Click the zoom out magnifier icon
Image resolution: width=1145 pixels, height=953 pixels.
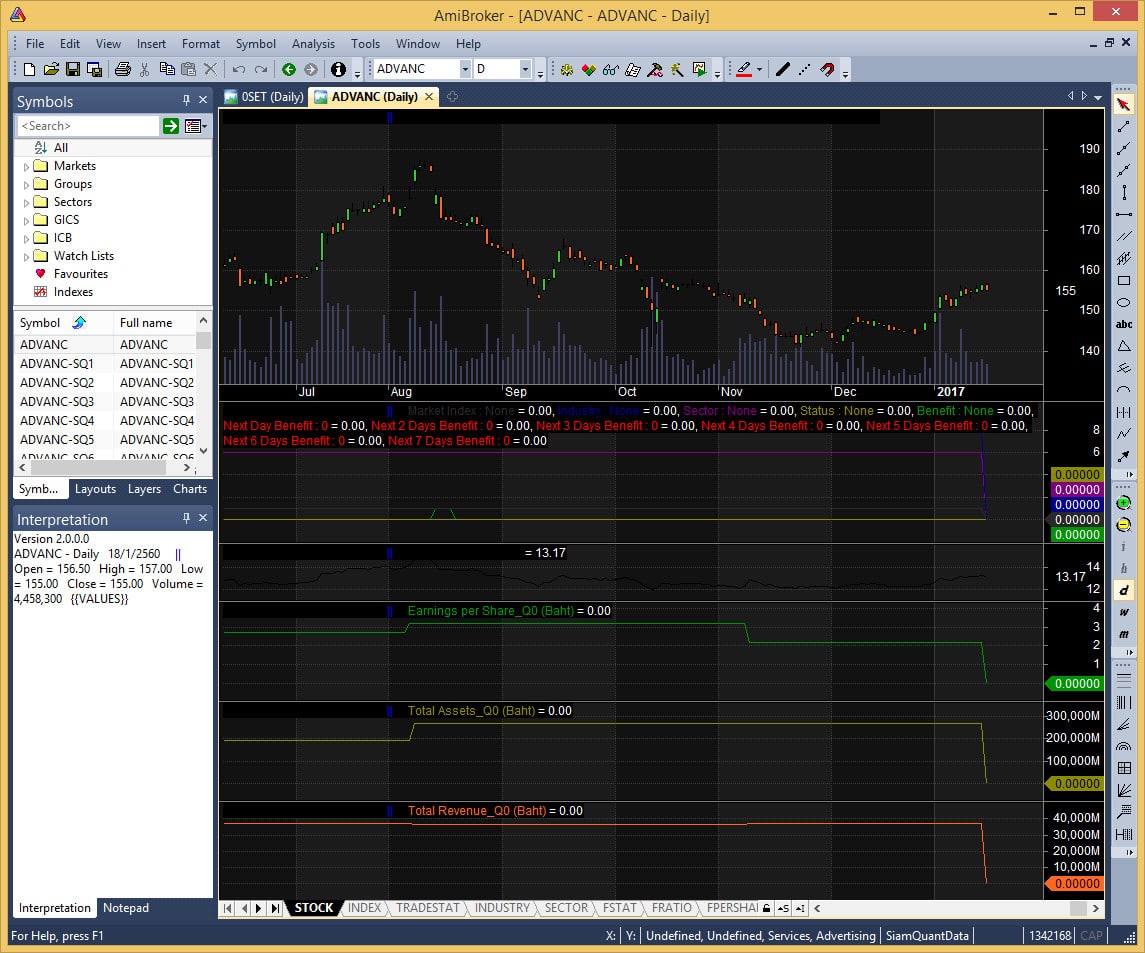click(1124, 525)
